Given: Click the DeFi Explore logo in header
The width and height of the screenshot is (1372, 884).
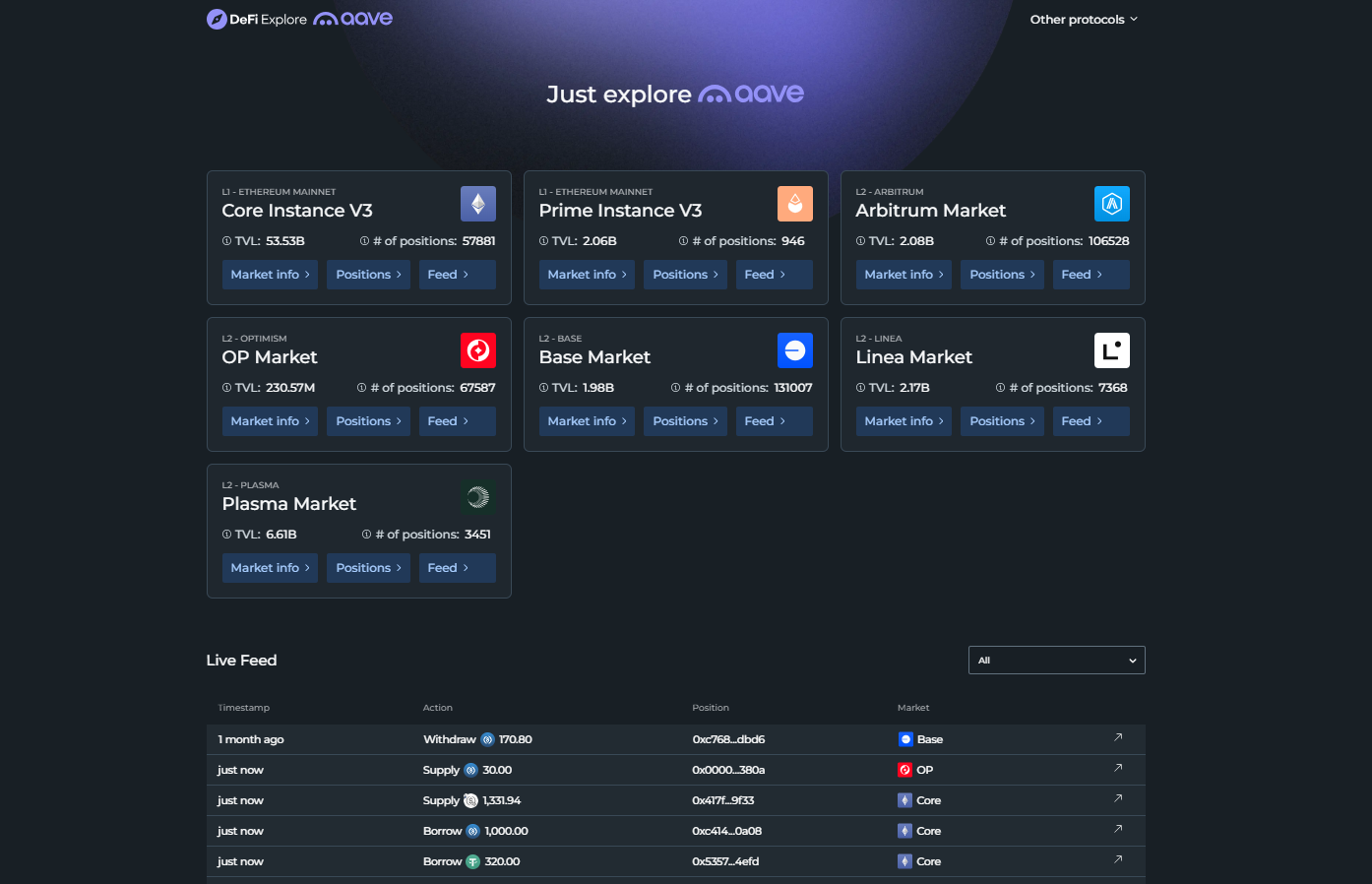Looking at the screenshot, I should [x=257, y=19].
